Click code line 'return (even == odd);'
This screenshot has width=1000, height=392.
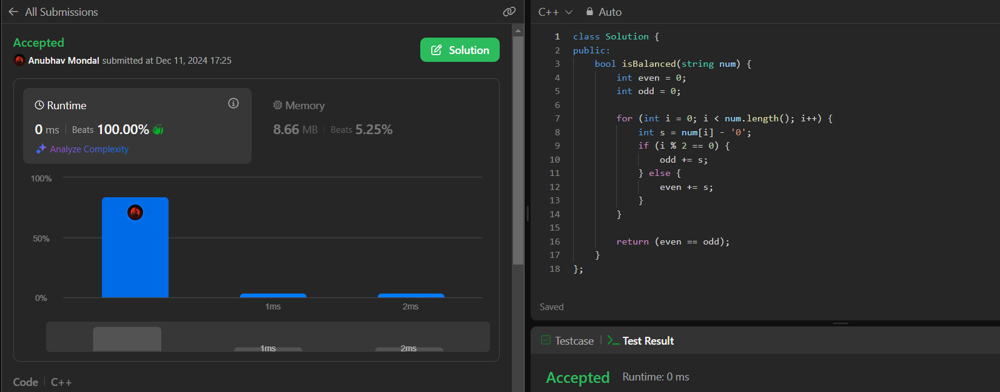point(673,242)
